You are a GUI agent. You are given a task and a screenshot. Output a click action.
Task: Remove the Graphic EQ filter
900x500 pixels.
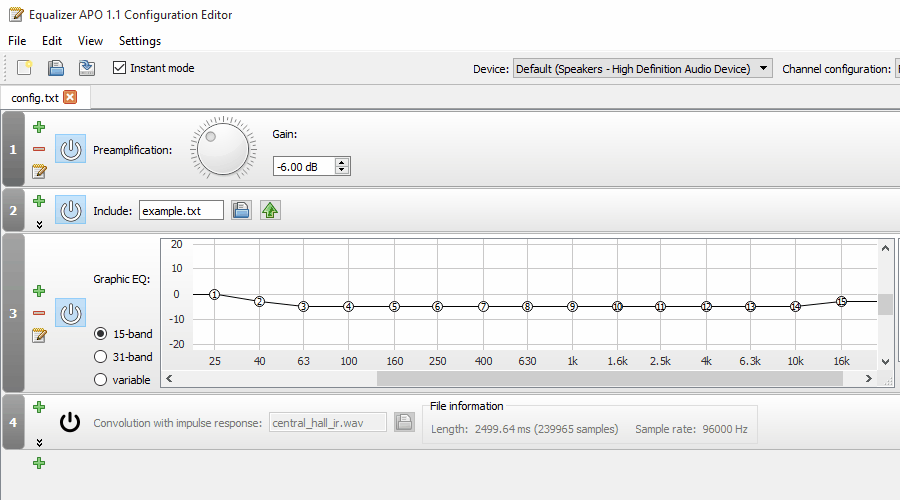point(39,313)
